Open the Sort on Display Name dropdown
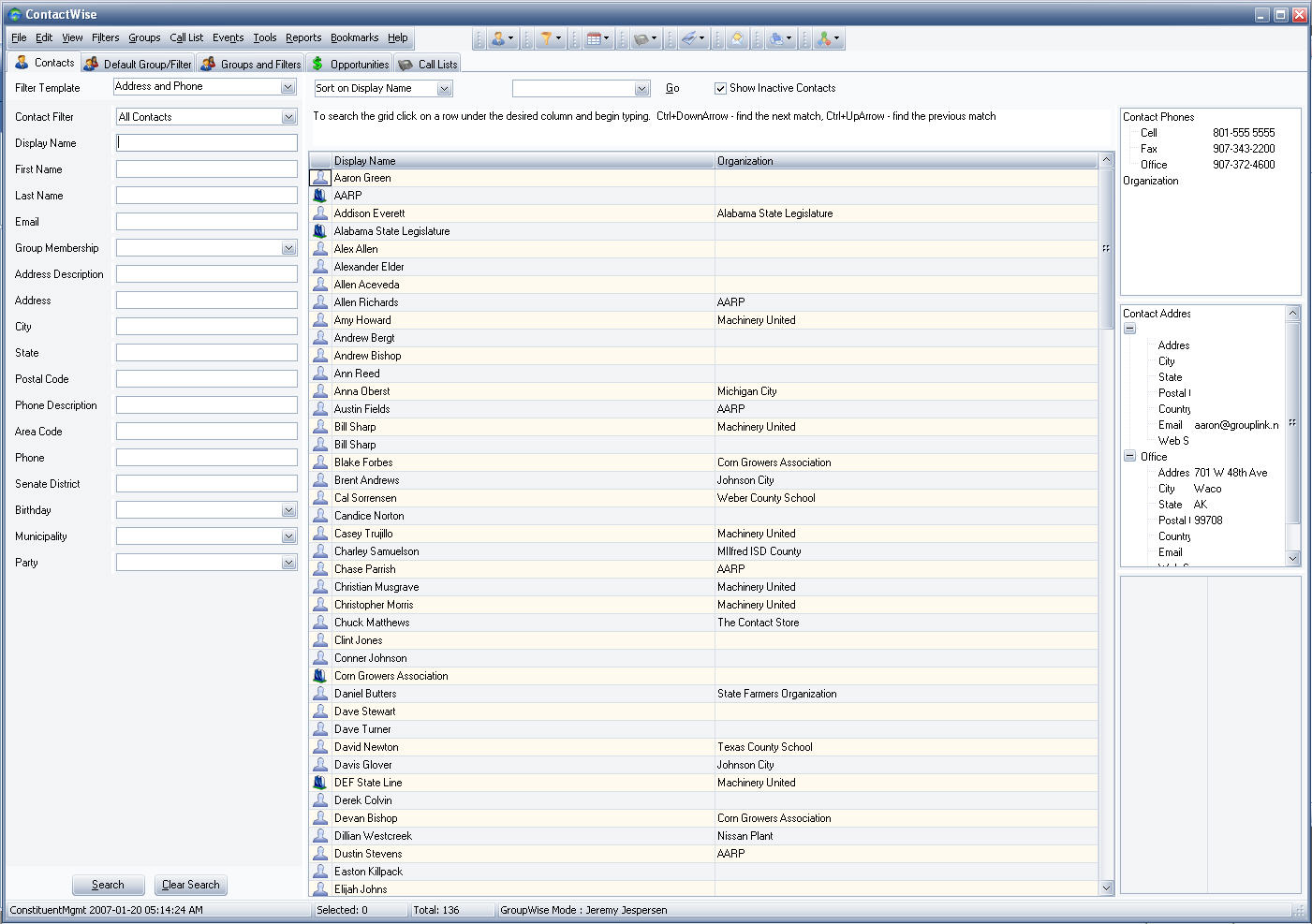Image resolution: width=1312 pixels, height=924 pixels. pos(444,89)
